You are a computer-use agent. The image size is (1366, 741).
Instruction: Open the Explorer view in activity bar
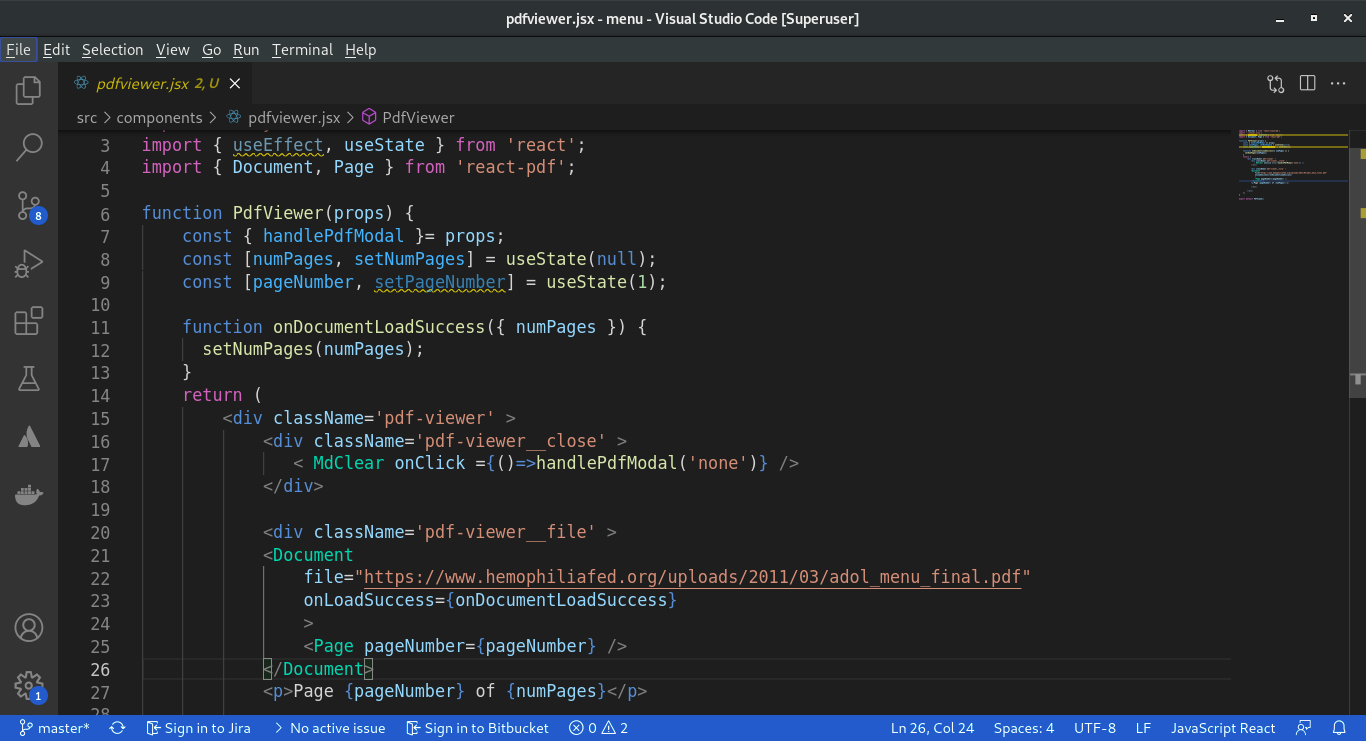coord(29,91)
